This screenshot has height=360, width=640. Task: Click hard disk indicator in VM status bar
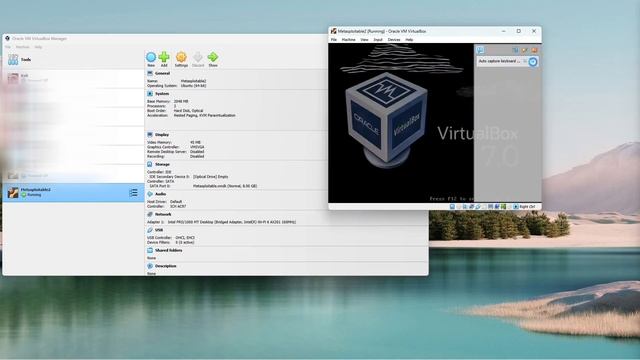tap(452, 207)
